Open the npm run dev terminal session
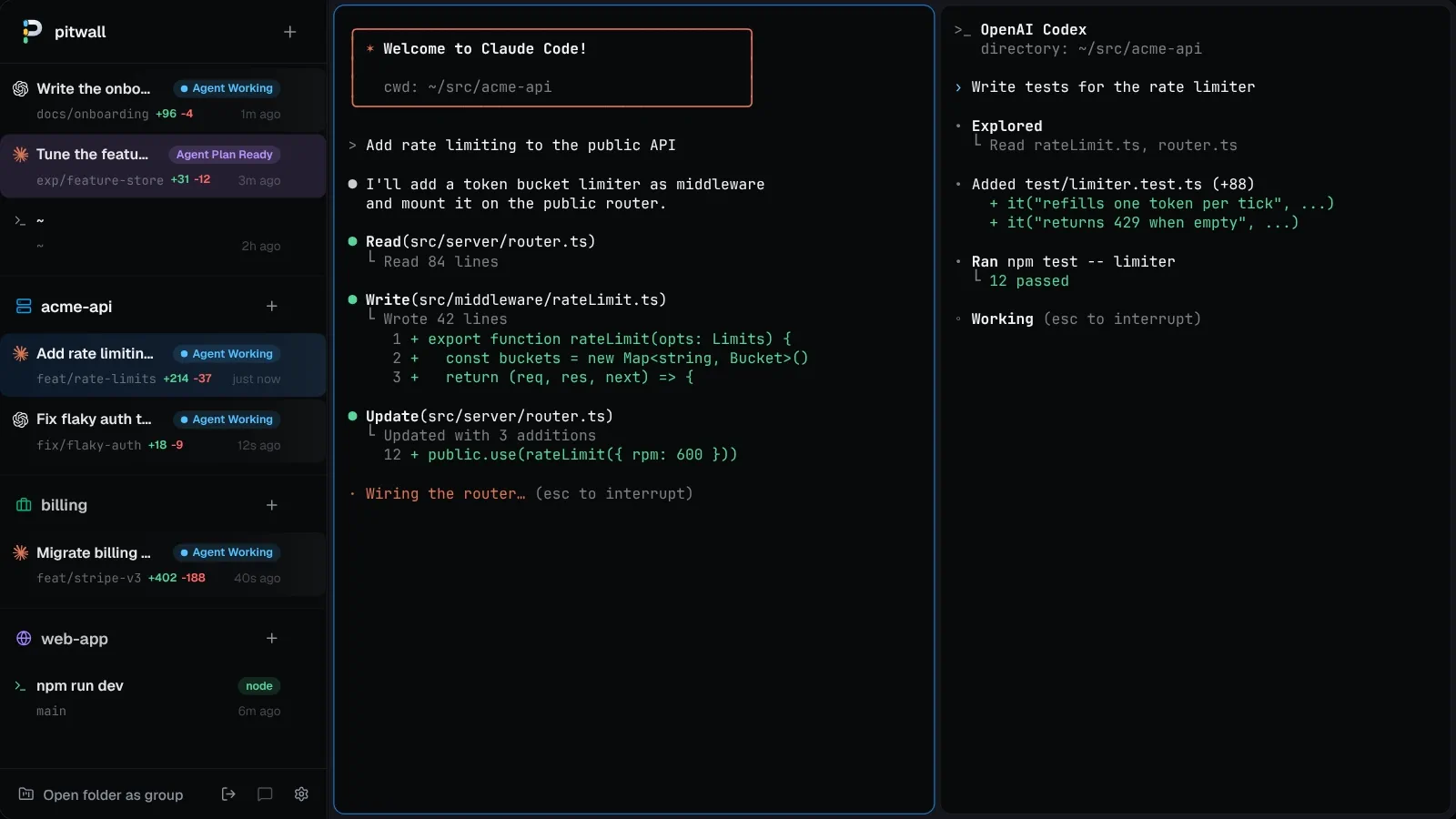This screenshot has height=819, width=1456. pos(164,698)
